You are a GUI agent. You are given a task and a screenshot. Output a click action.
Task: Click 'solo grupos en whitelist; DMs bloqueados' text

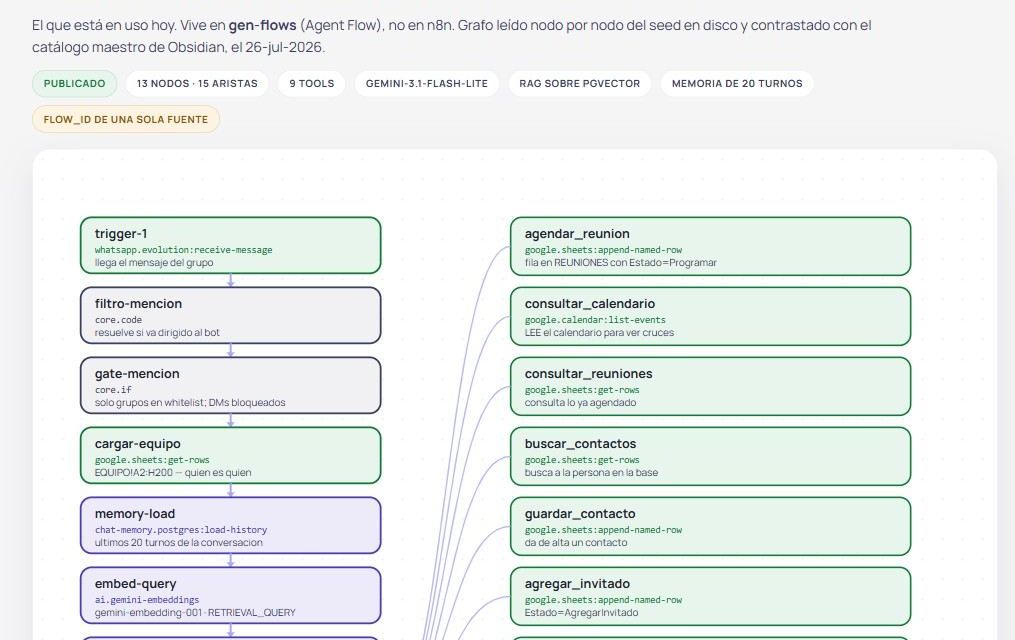click(x=190, y=403)
